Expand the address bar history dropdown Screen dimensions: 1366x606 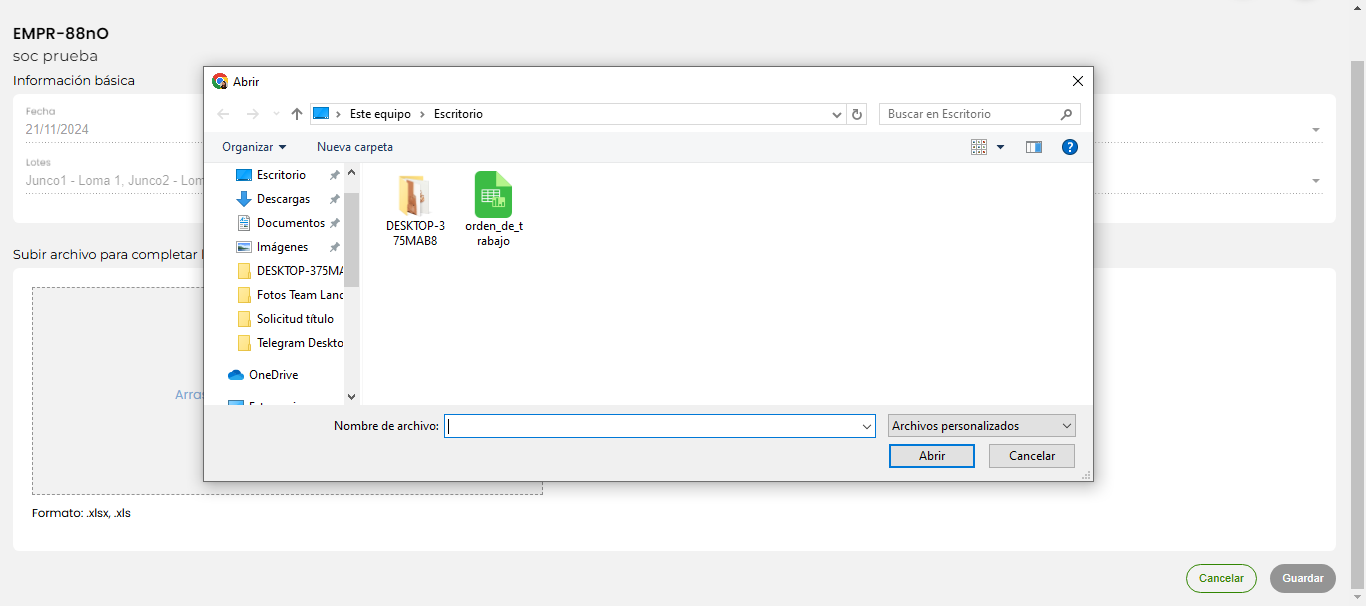point(837,114)
